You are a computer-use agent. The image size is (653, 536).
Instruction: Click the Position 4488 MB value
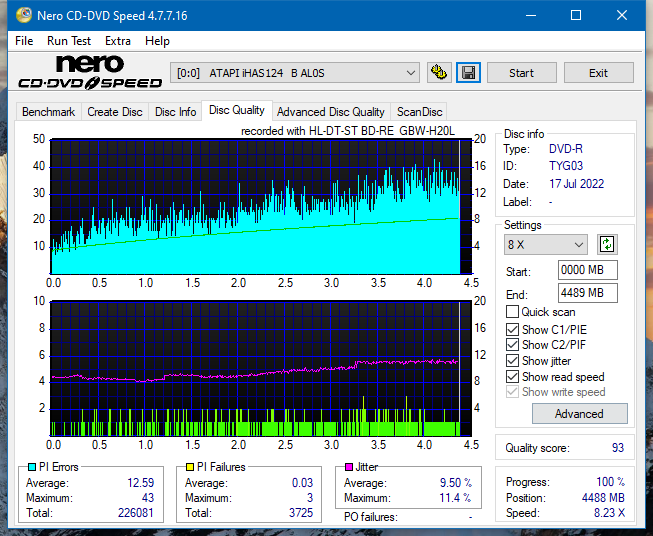coord(603,498)
